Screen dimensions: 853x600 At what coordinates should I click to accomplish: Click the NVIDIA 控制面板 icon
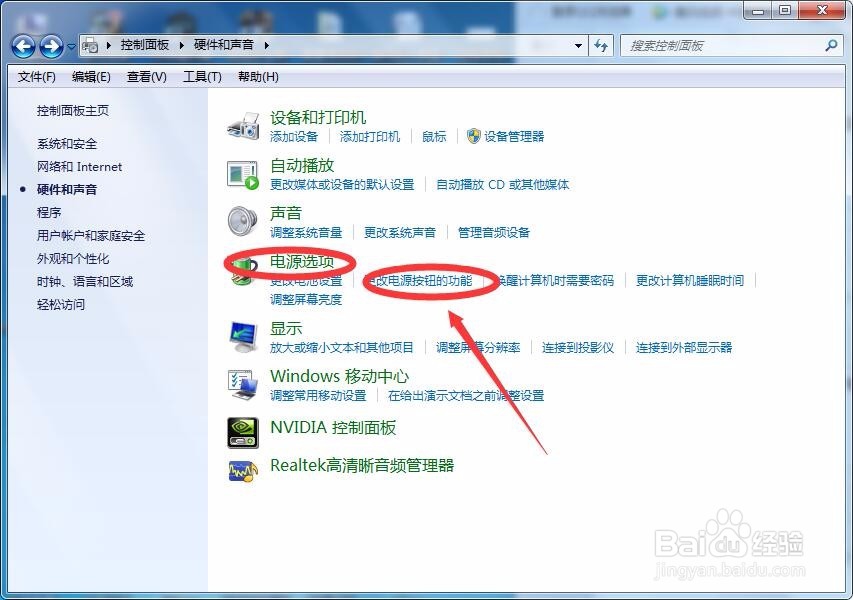243,432
